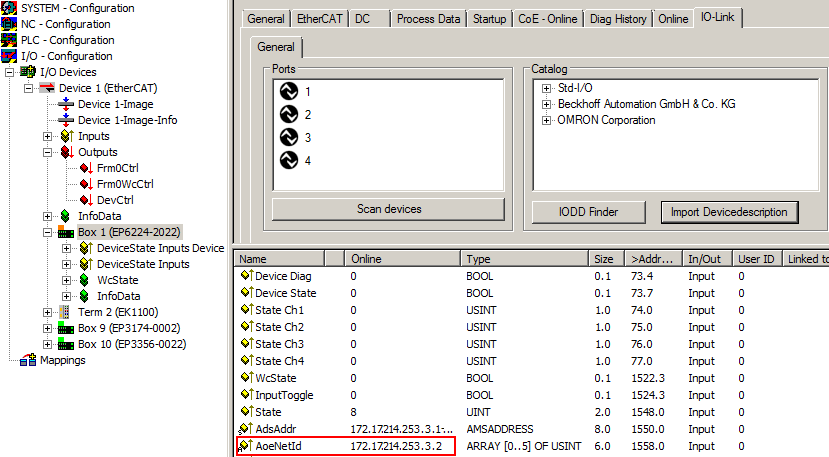Select the Device State variable row
Image resolution: width=829 pixels, height=457 pixels.
click(x=532, y=293)
